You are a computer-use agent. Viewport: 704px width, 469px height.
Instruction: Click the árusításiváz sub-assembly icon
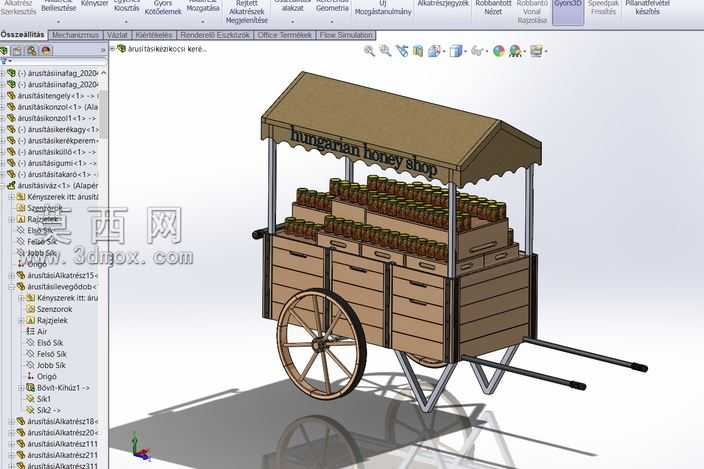tap(11, 185)
